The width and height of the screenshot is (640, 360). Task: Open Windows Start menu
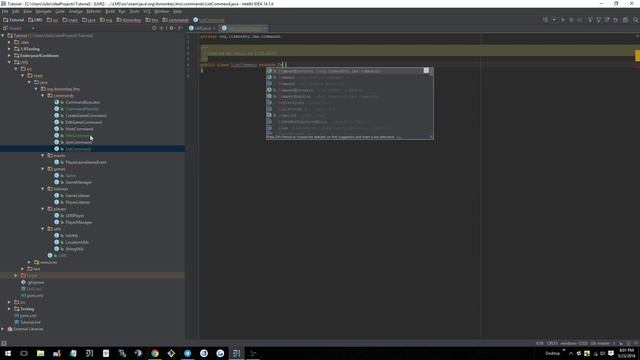(x=8, y=353)
